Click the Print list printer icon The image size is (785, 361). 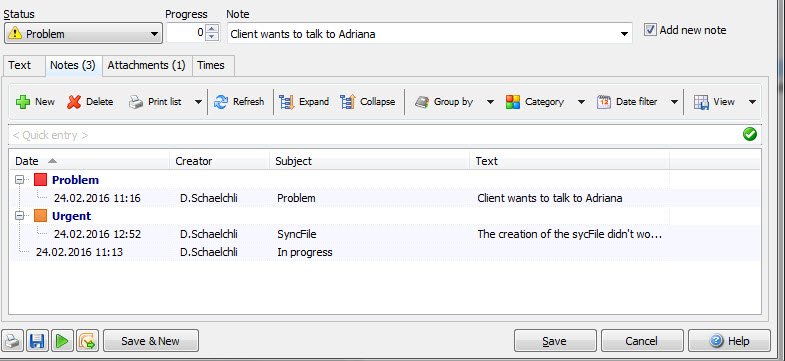136,102
